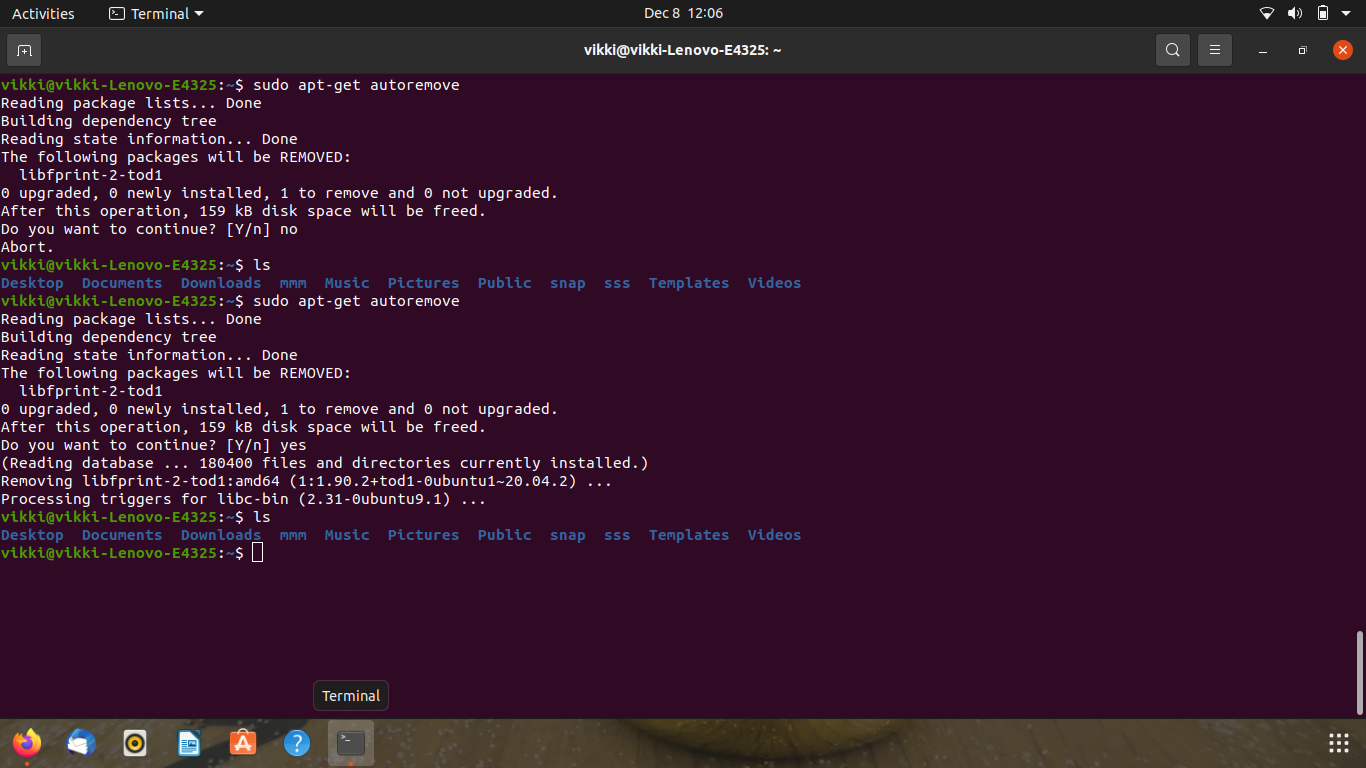Click the battery status icon

pyautogui.click(x=1323, y=13)
